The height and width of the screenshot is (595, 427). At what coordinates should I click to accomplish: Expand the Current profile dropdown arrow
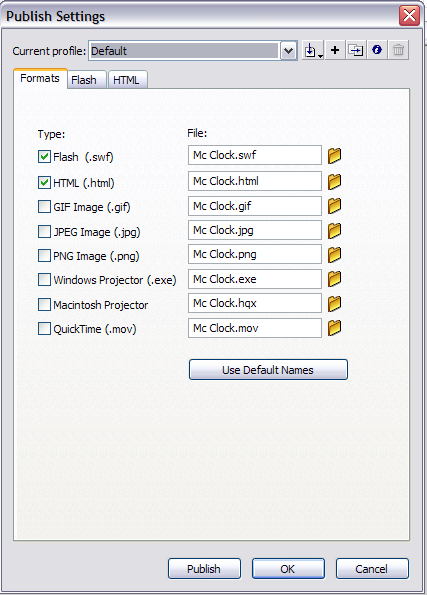click(x=288, y=50)
